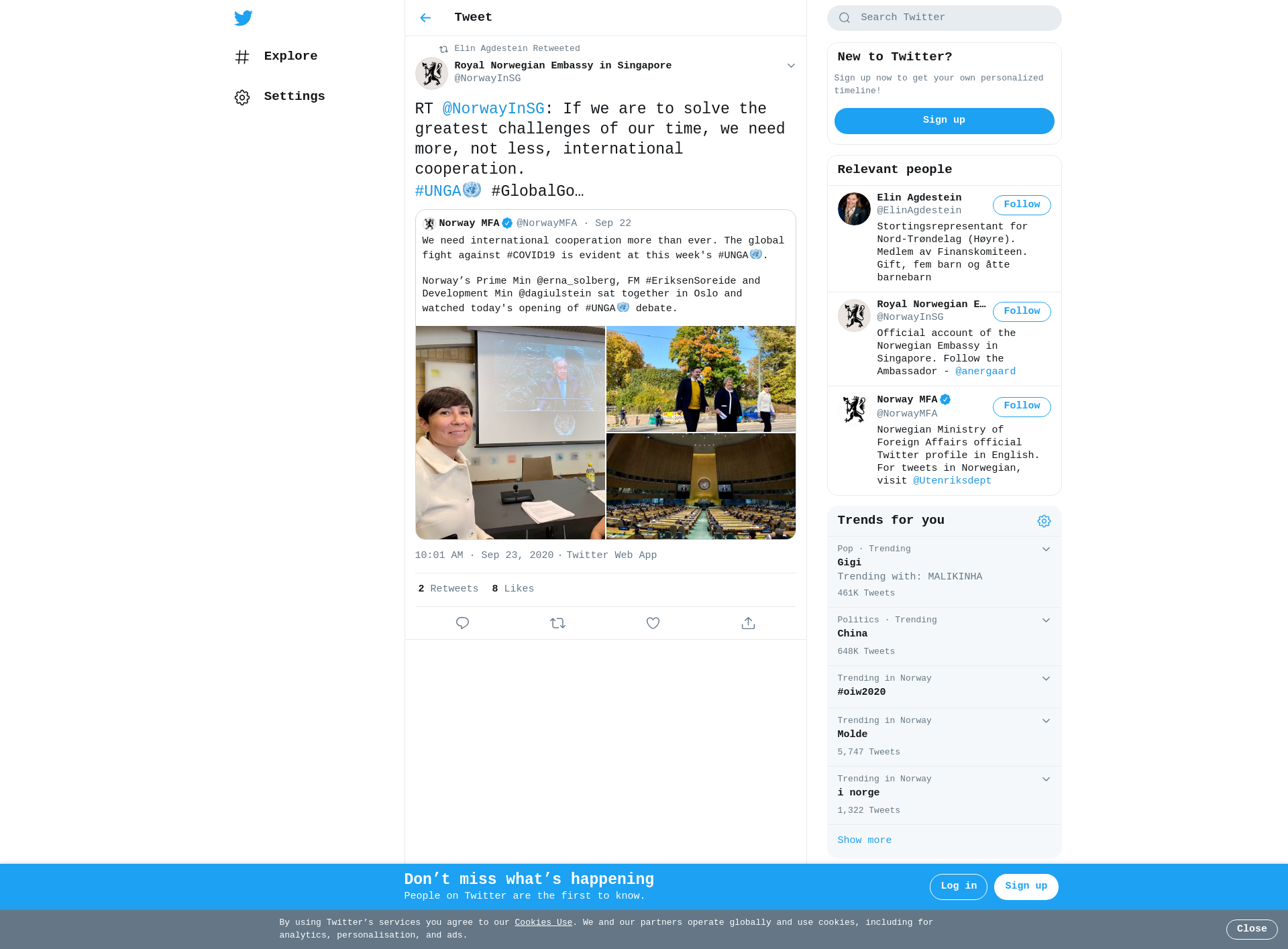Open the UN General Assembly hall photo
Image resolution: width=1288 pixels, height=949 pixels.
click(x=701, y=486)
